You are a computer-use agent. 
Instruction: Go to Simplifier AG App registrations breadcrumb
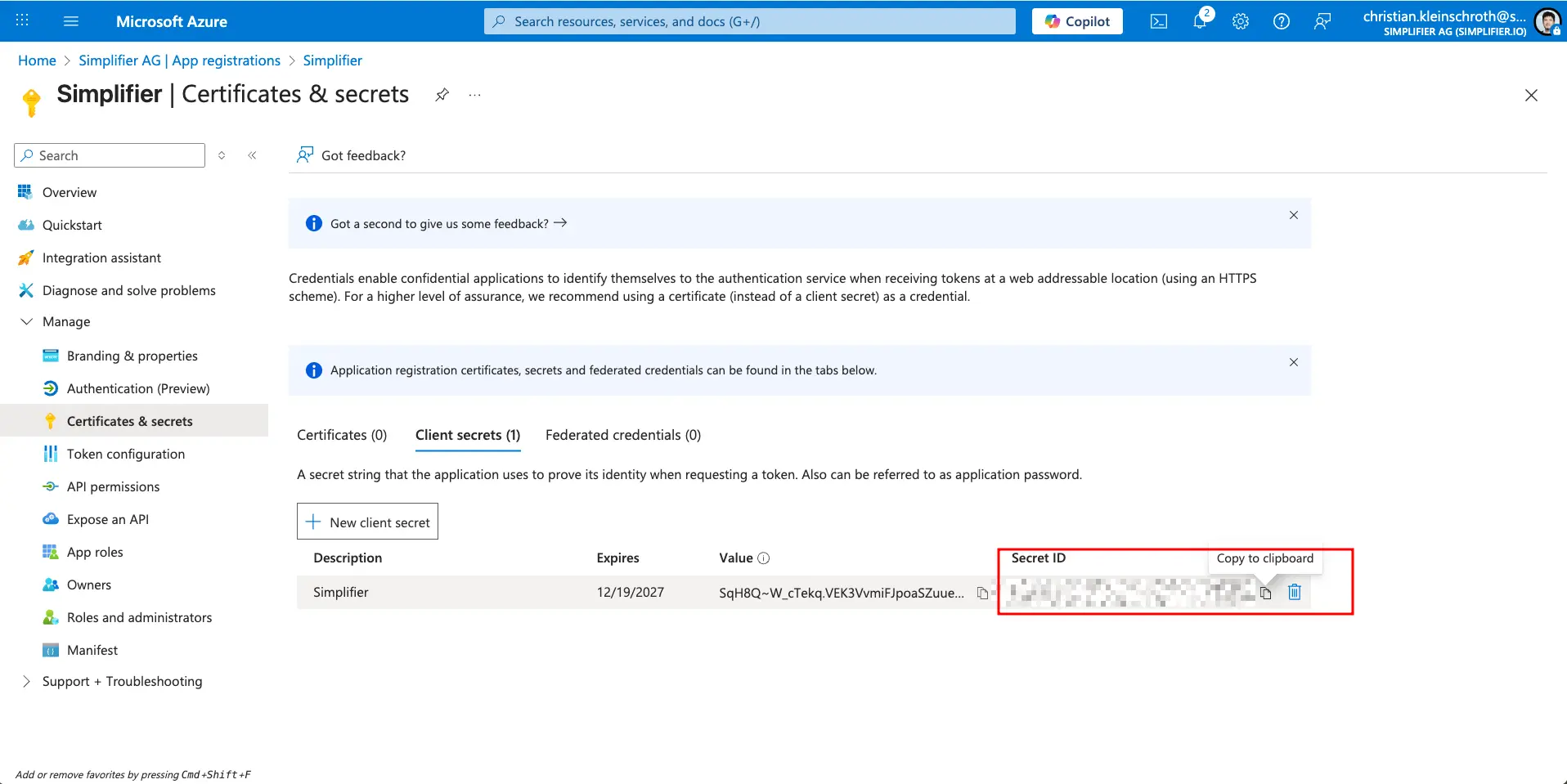[179, 60]
